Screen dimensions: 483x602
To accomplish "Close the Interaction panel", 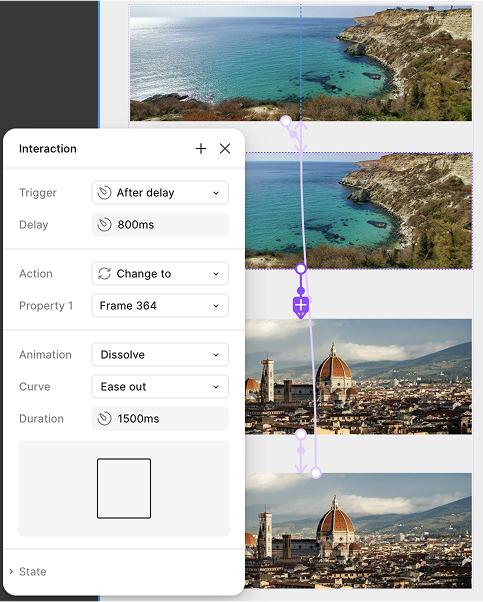I will tap(225, 149).
